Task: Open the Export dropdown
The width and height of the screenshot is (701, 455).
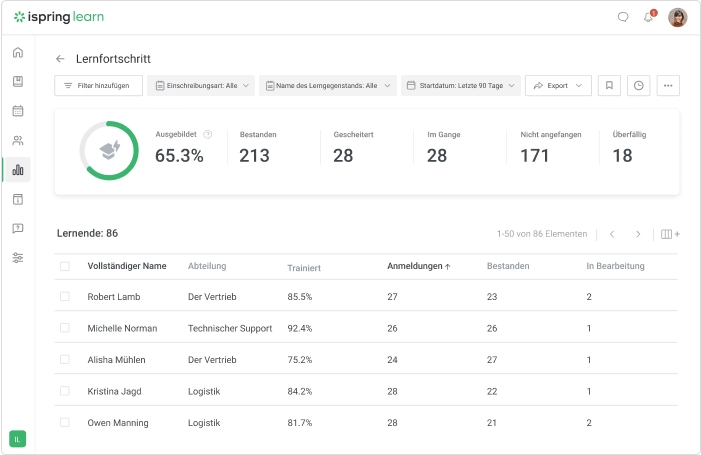Action: click(558, 86)
